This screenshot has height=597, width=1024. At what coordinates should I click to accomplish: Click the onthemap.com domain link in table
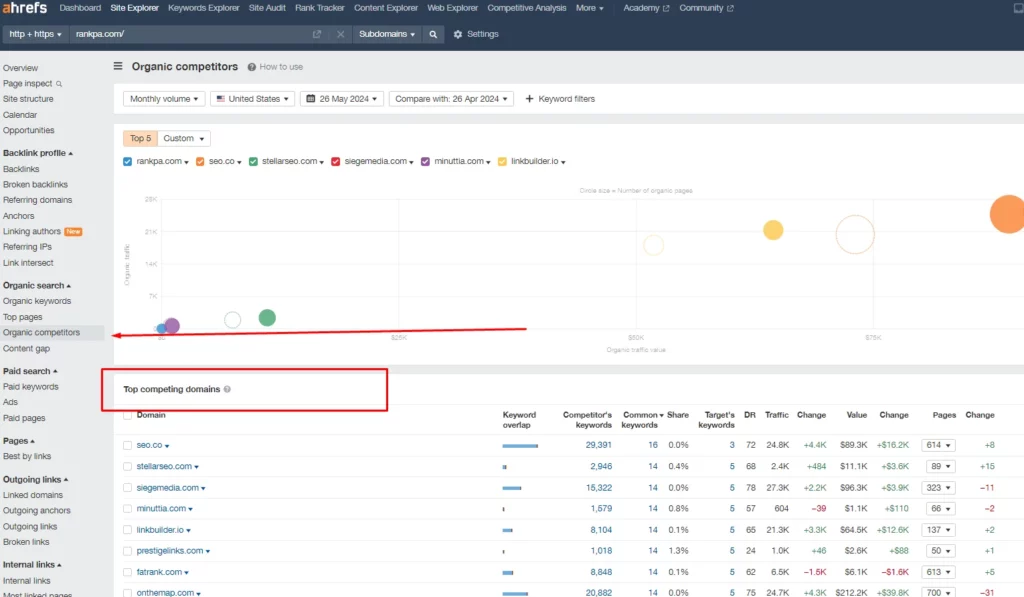pos(165,593)
